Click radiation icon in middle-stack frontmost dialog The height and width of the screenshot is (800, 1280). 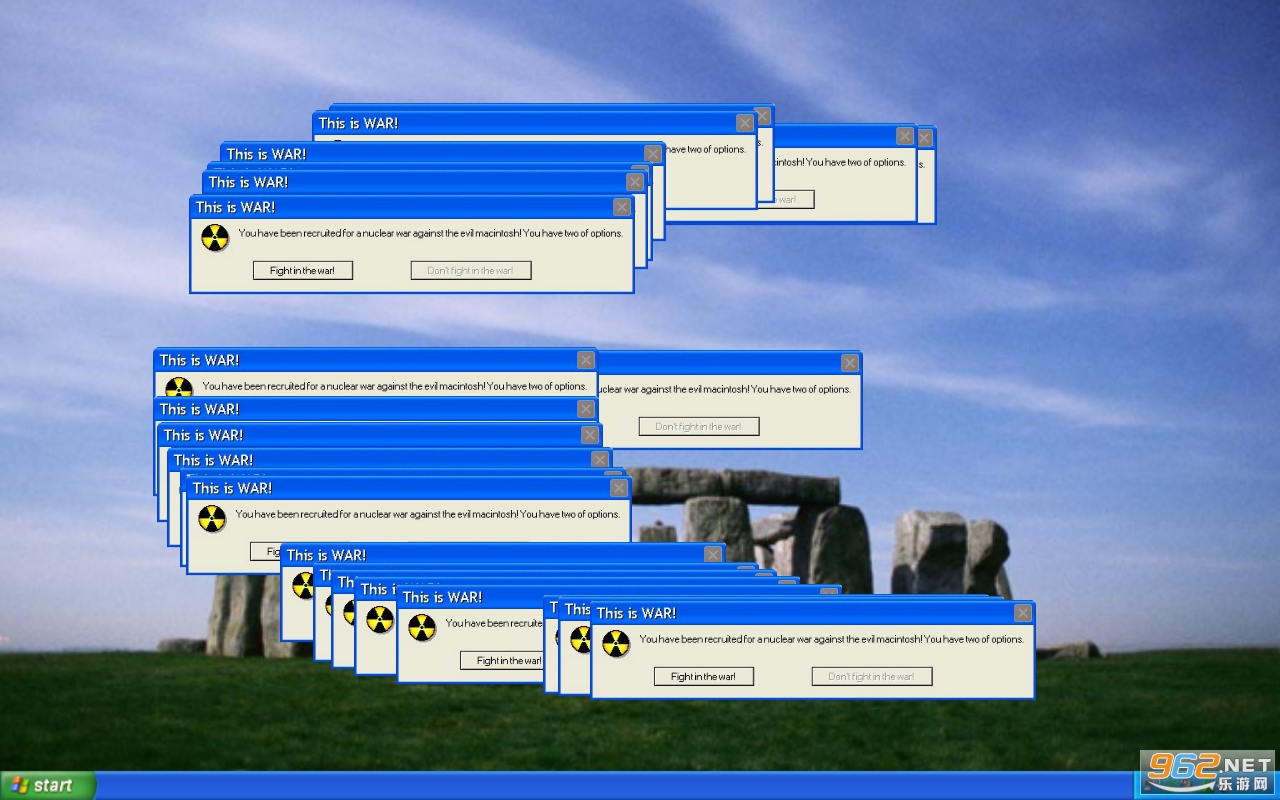click(x=212, y=519)
